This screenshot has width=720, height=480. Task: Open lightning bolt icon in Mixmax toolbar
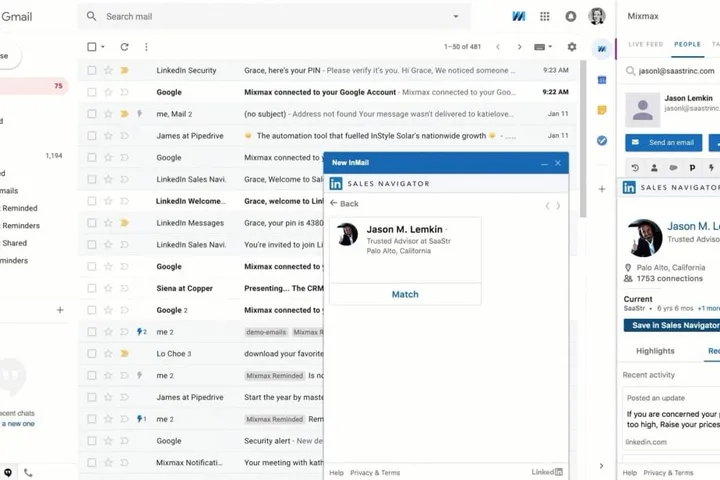click(711, 168)
